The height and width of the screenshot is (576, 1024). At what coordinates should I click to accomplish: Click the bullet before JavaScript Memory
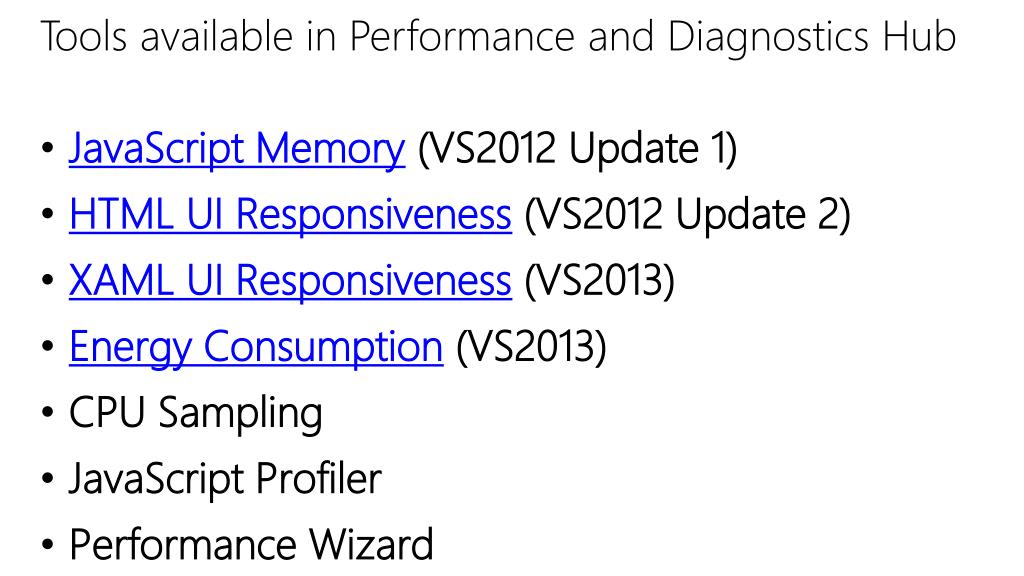point(47,148)
